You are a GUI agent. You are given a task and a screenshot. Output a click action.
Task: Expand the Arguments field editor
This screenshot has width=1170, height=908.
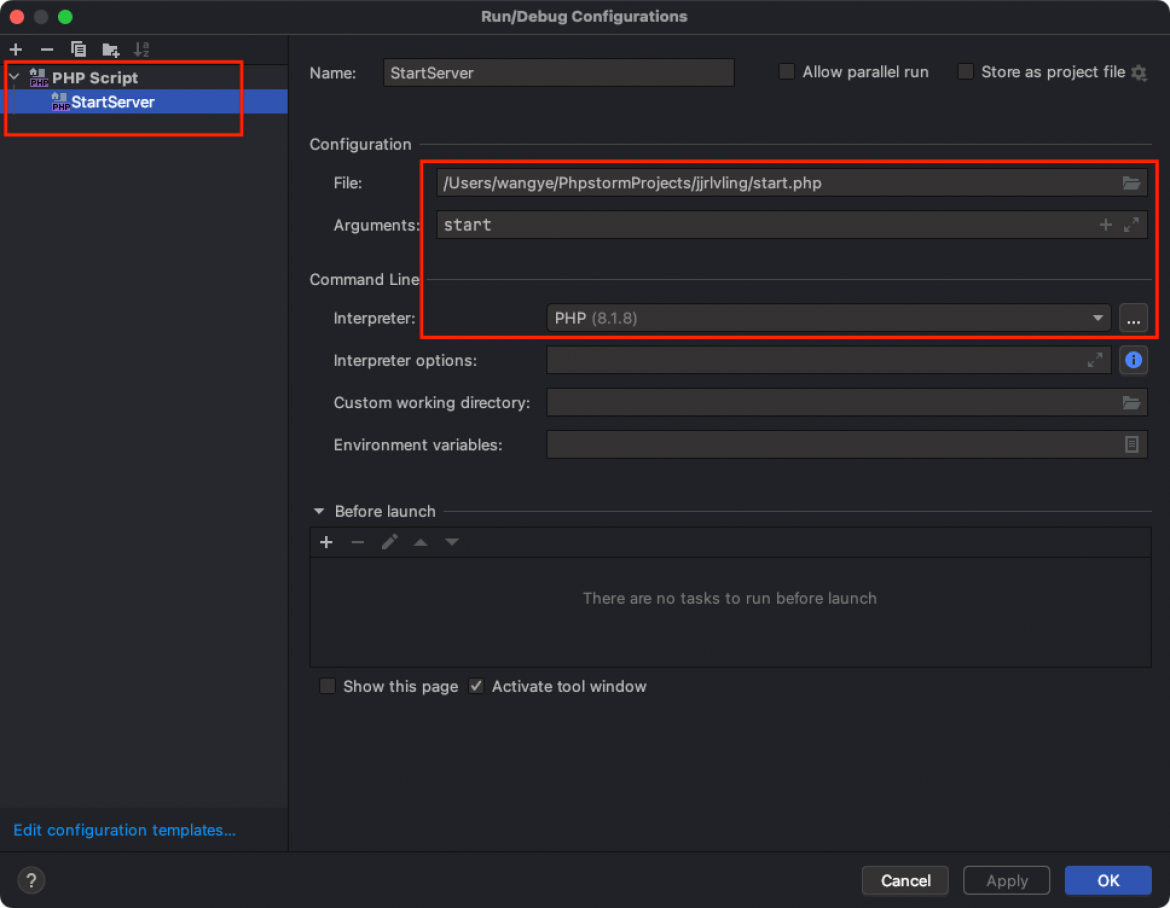[1131, 225]
